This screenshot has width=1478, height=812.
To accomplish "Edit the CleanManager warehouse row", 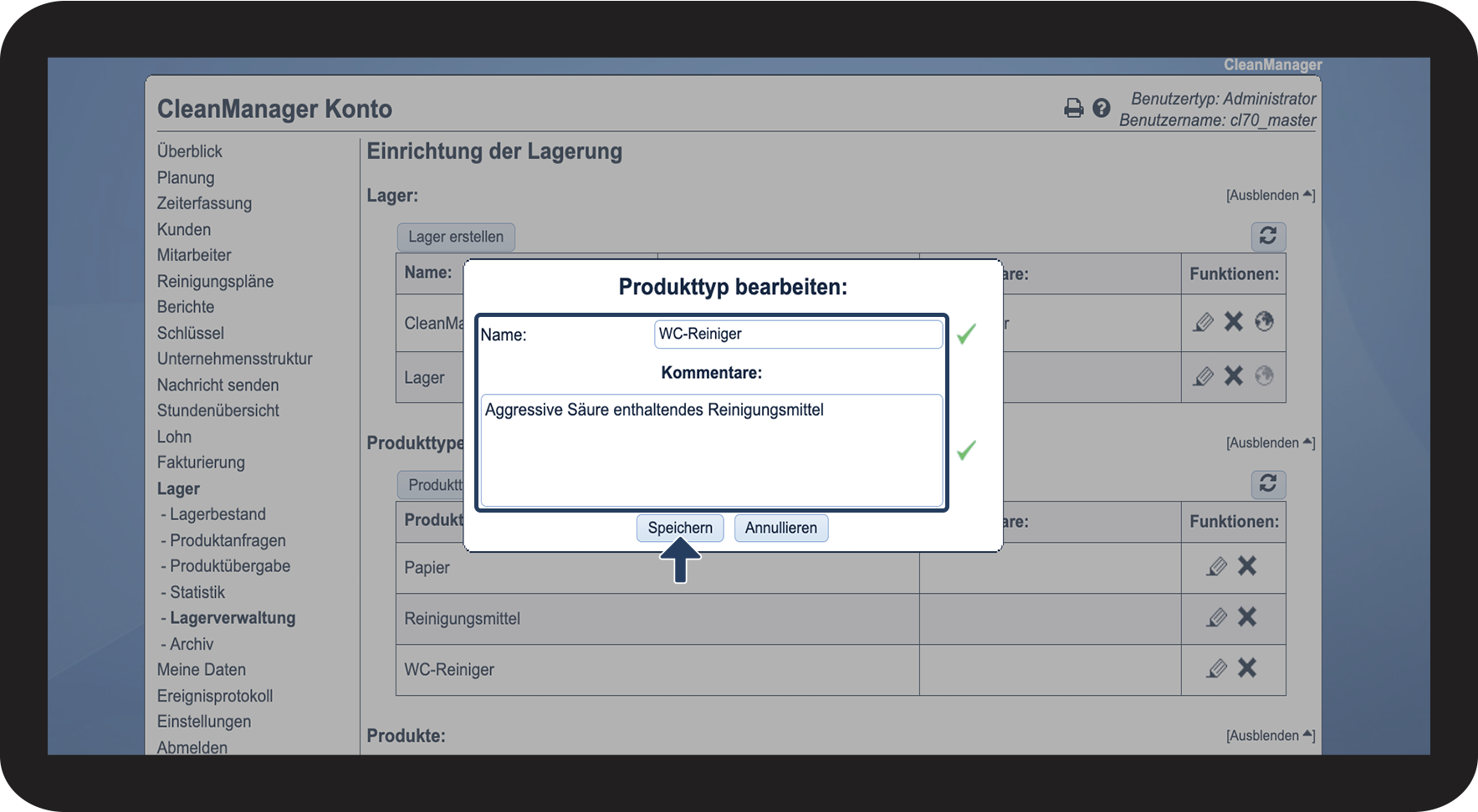I will tap(1203, 322).
